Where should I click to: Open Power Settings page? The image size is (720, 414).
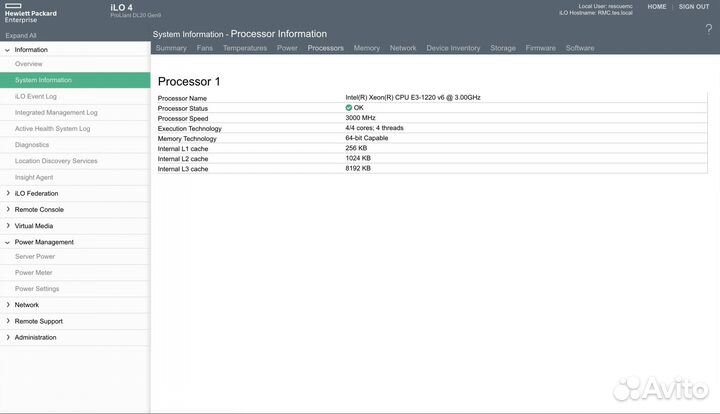pyautogui.click(x=37, y=289)
